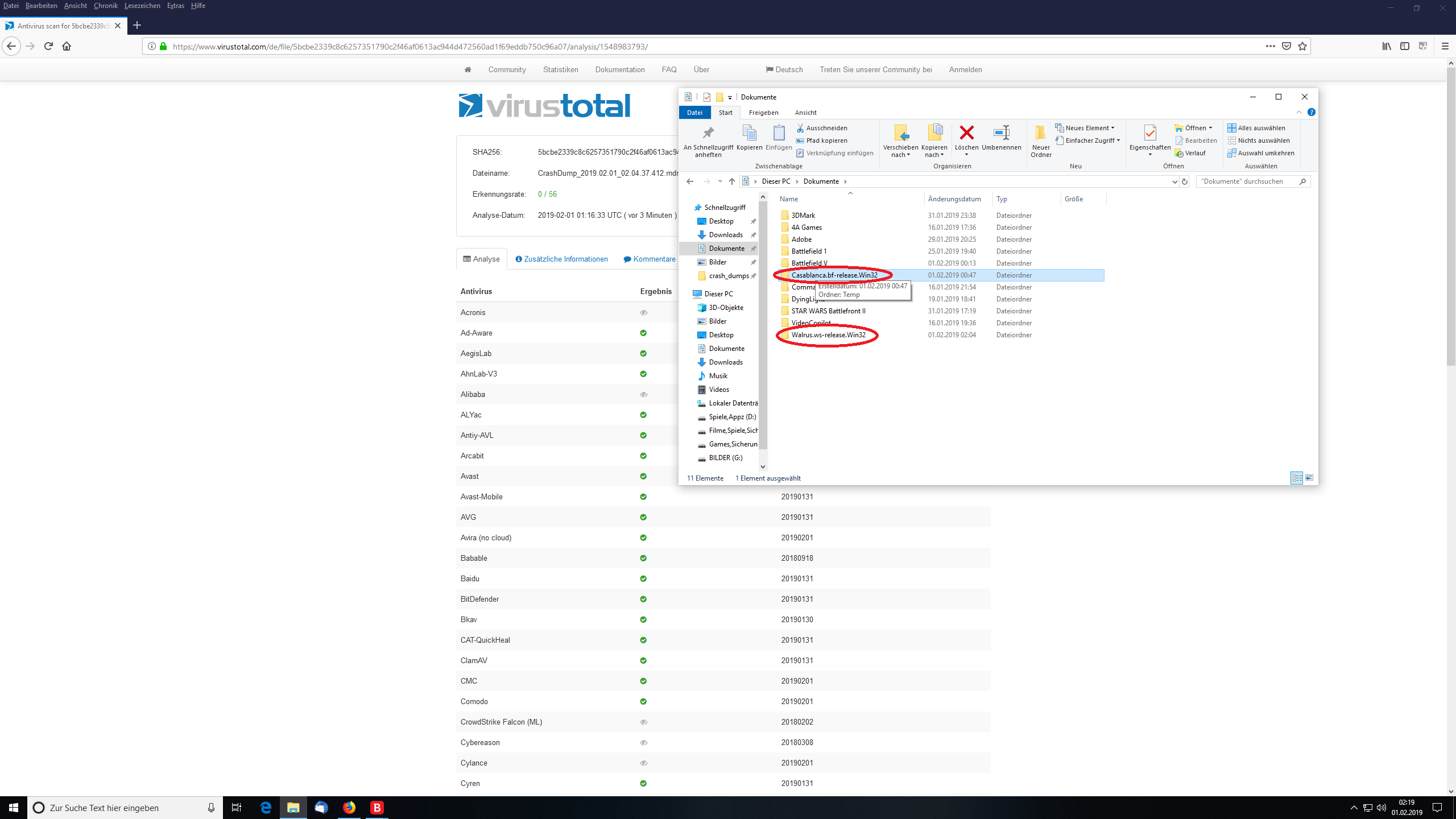
Task: Click the Anmelden link
Action: [x=965, y=69]
